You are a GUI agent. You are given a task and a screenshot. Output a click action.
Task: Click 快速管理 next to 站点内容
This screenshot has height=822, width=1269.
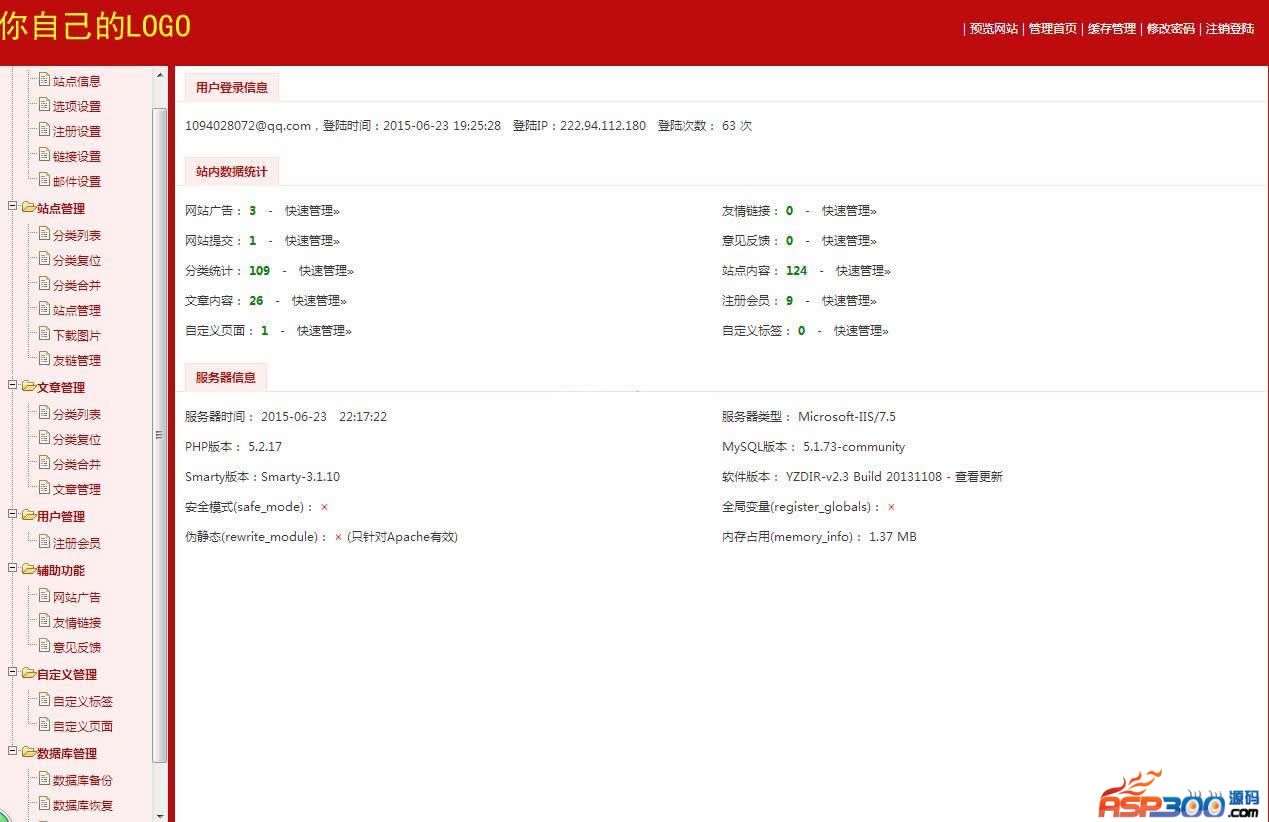point(863,271)
